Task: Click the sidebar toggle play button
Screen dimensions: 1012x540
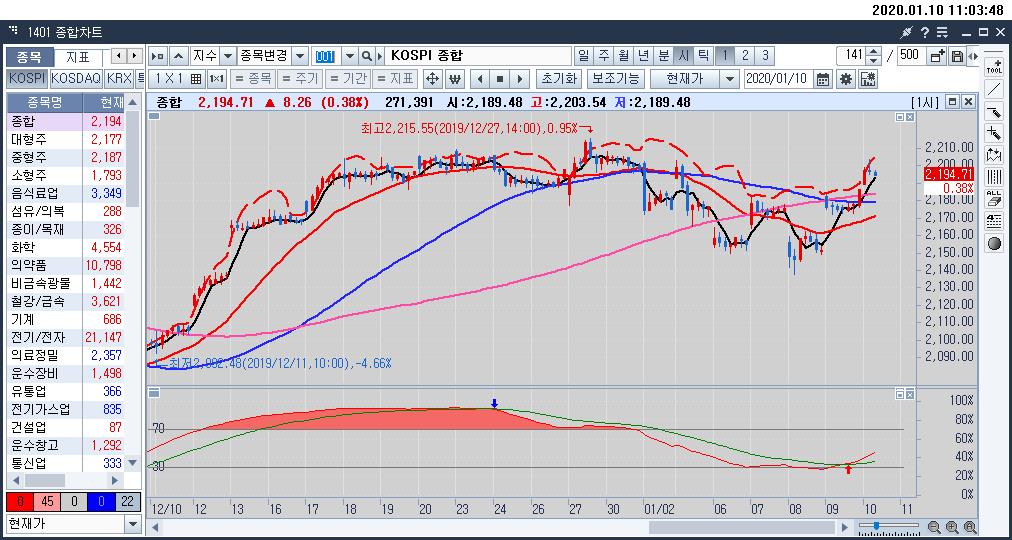Action: [x=158, y=55]
